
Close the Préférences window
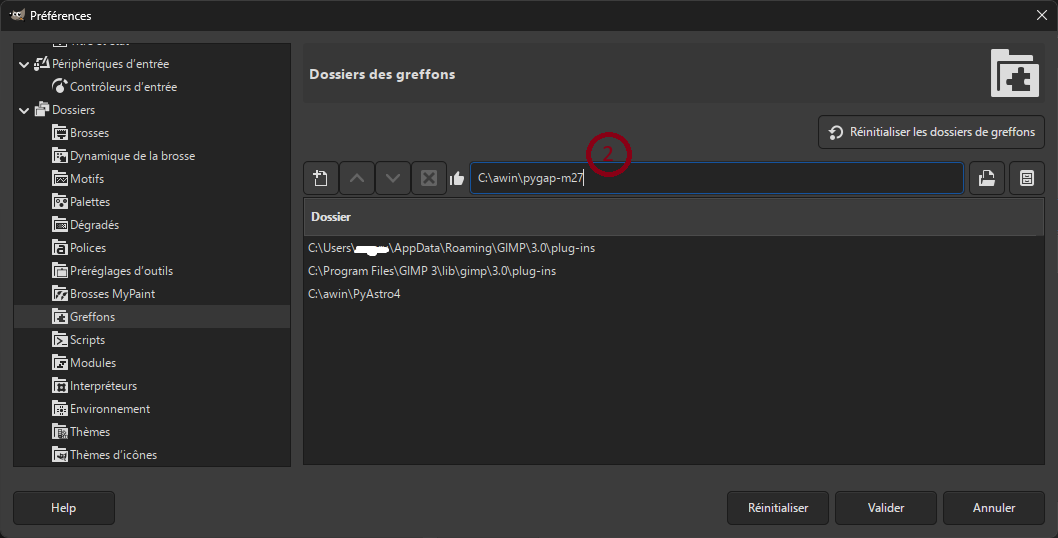coord(1042,15)
